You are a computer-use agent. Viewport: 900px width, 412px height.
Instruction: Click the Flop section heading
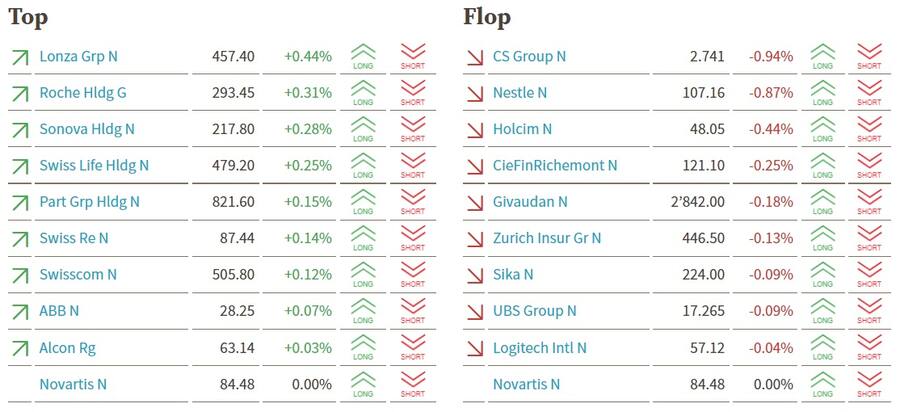[x=487, y=17]
